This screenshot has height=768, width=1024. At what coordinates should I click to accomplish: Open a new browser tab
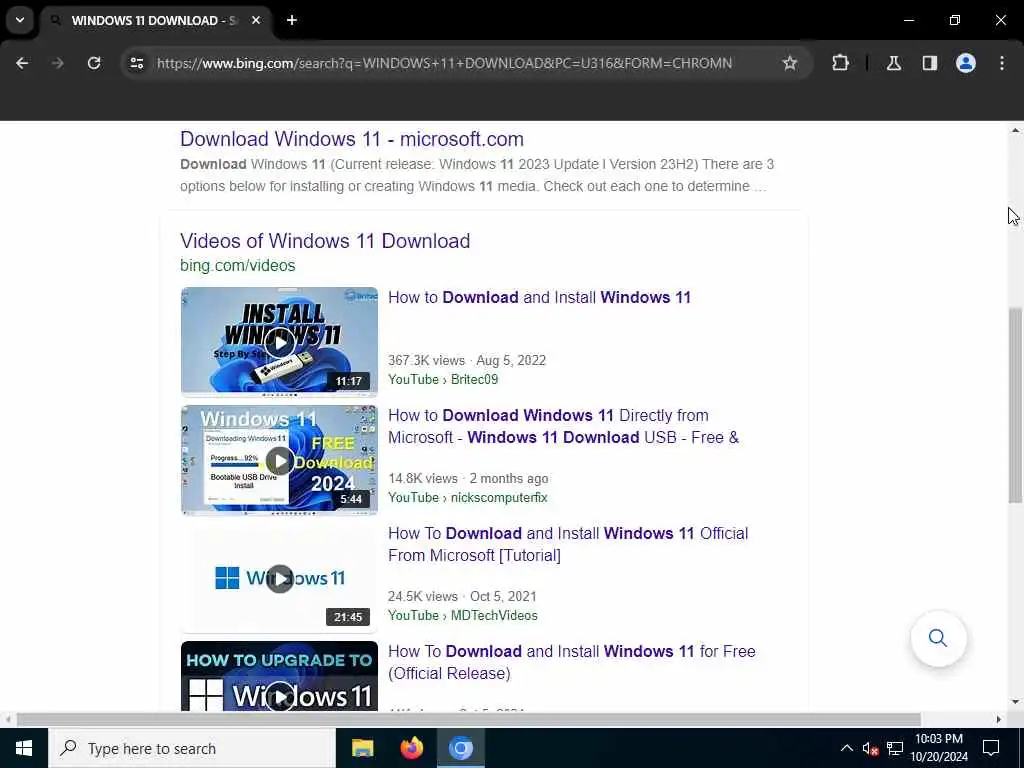click(x=292, y=20)
